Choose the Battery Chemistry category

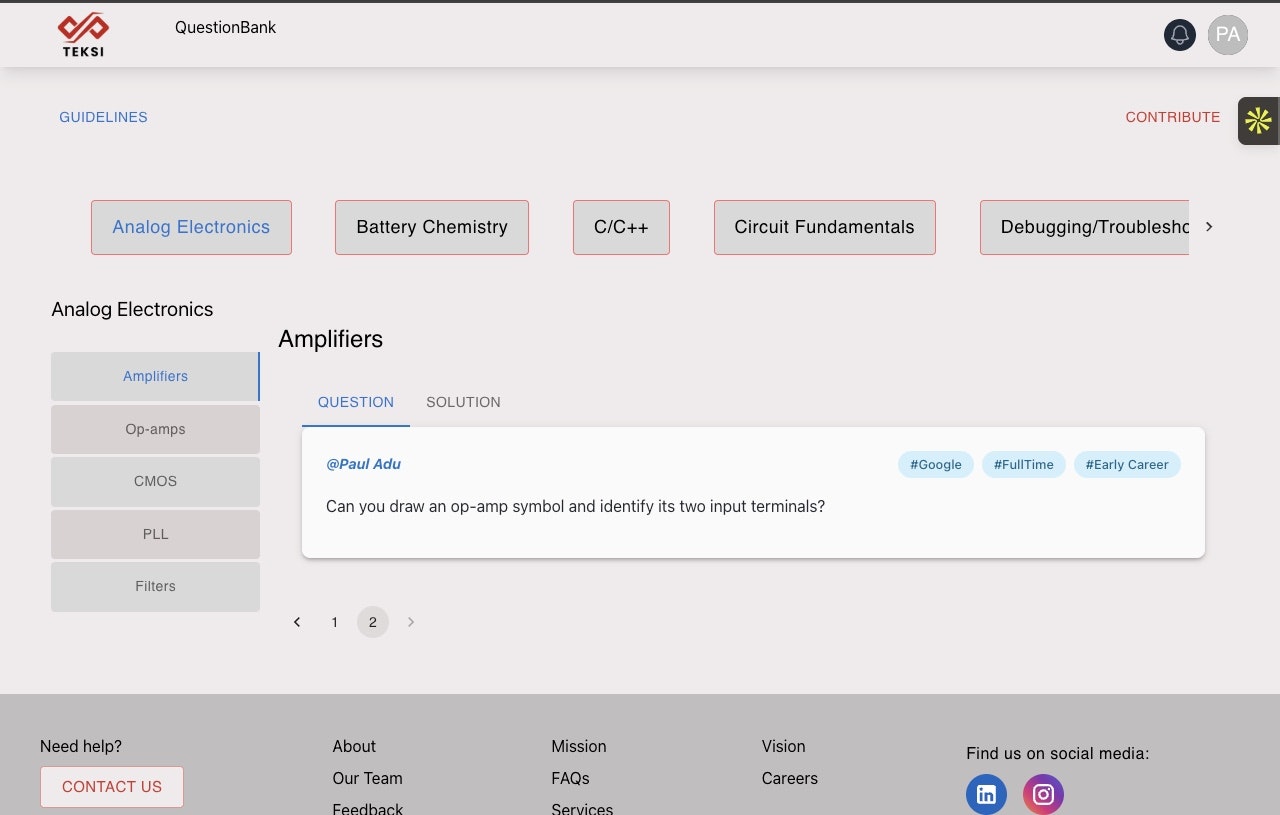432,227
